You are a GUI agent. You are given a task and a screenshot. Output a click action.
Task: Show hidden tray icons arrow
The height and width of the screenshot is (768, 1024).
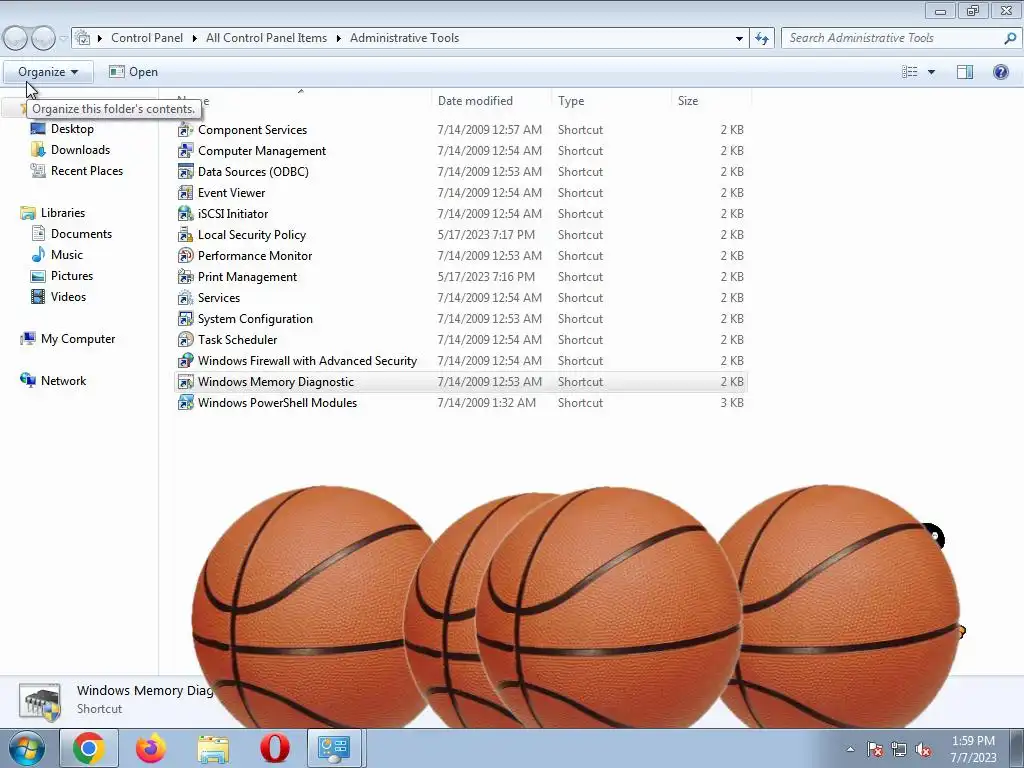tap(850, 750)
